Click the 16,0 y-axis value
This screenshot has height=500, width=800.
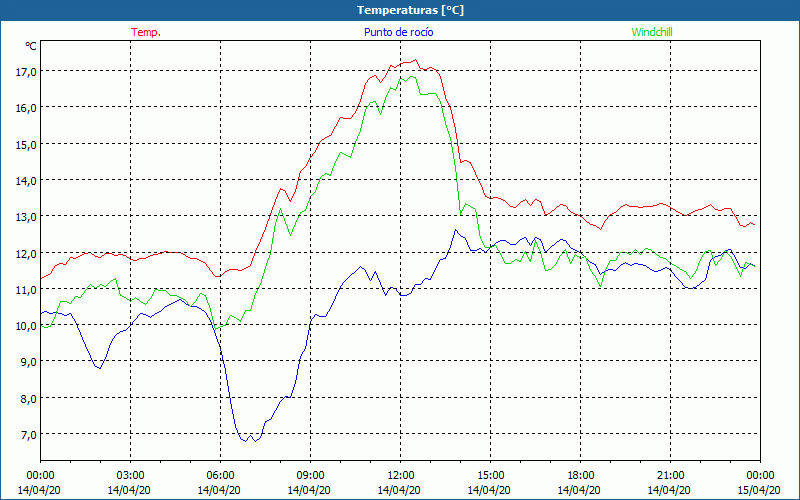26,108
